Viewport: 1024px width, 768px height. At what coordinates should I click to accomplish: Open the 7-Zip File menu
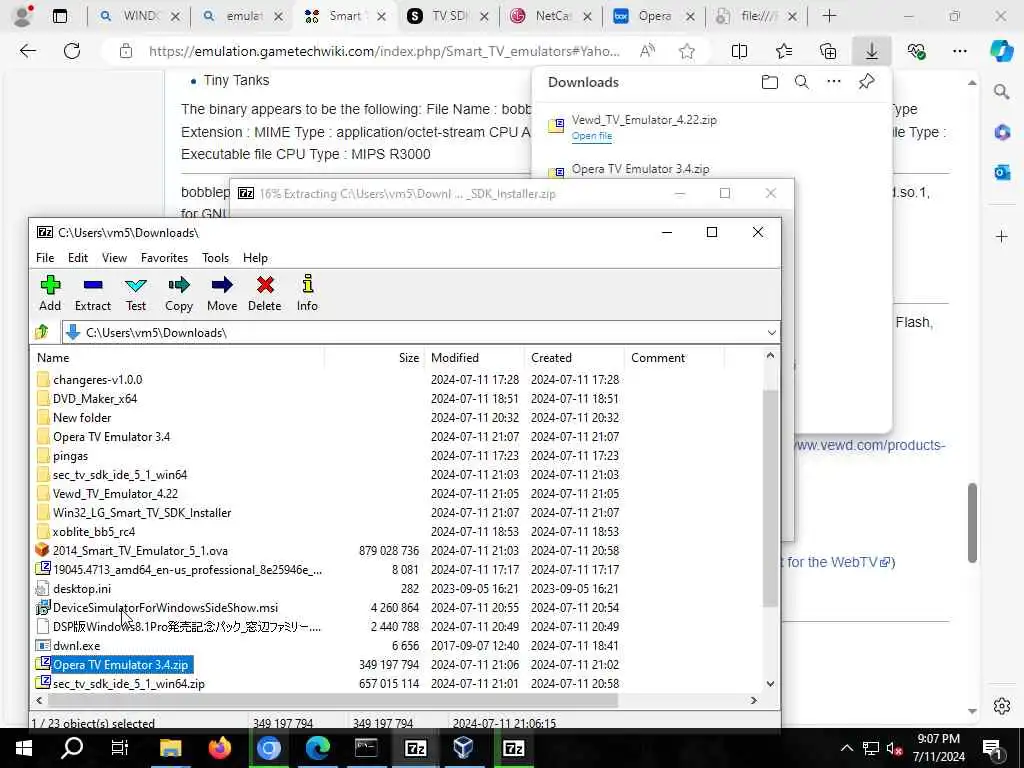coord(45,257)
